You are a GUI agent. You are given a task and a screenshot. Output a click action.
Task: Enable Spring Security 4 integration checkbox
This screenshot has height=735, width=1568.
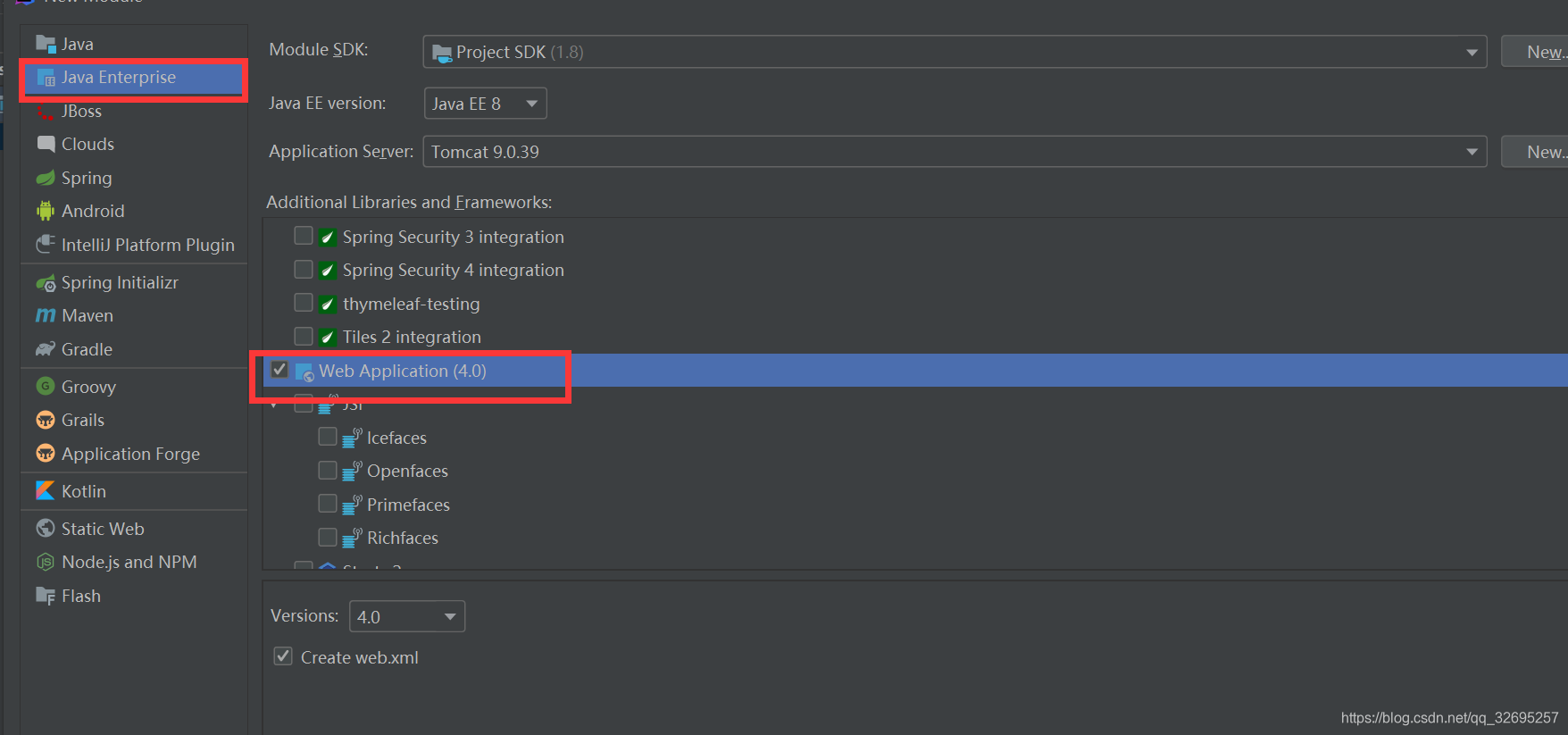304,269
